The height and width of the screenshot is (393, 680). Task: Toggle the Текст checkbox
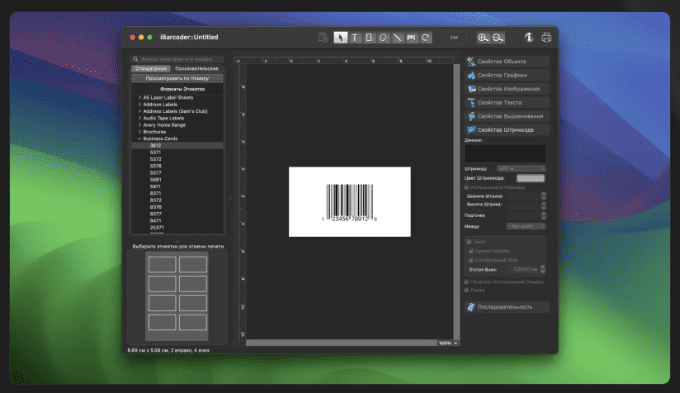pyautogui.click(x=469, y=242)
